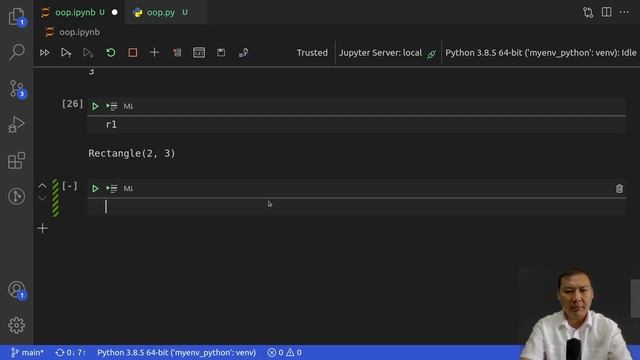Open problems errors and warnings count
The height and width of the screenshot is (360, 640).
pos(284,353)
